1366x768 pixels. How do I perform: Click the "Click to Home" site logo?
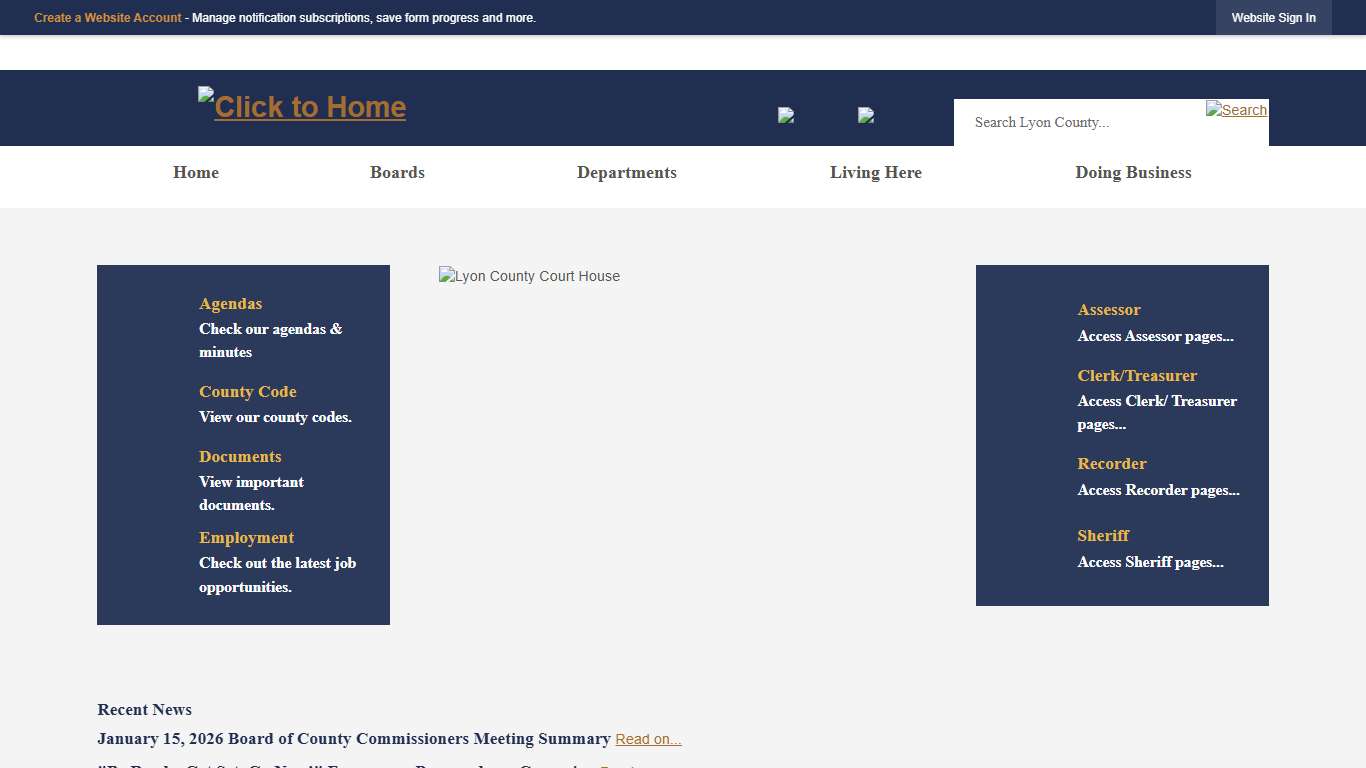pyautogui.click(x=301, y=106)
